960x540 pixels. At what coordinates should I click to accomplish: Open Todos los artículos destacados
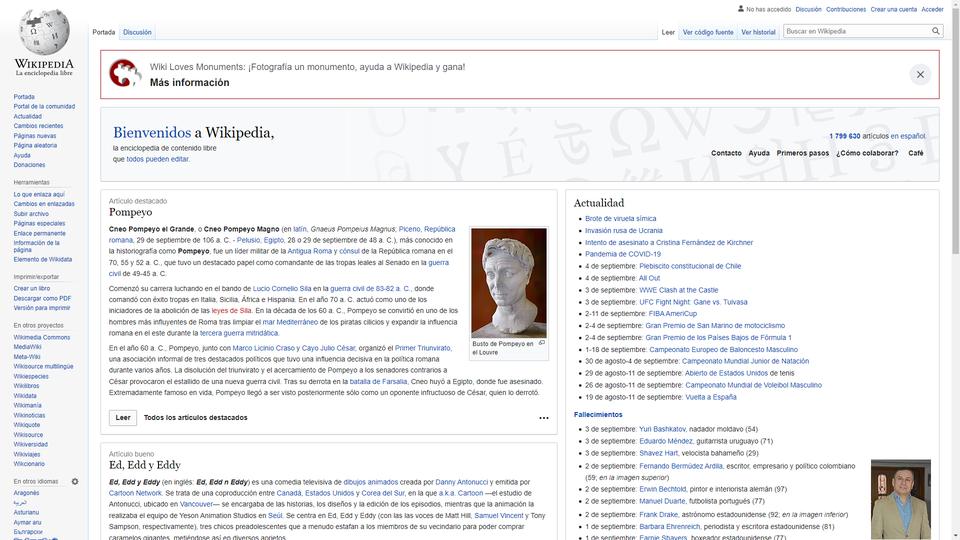tap(195, 418)
